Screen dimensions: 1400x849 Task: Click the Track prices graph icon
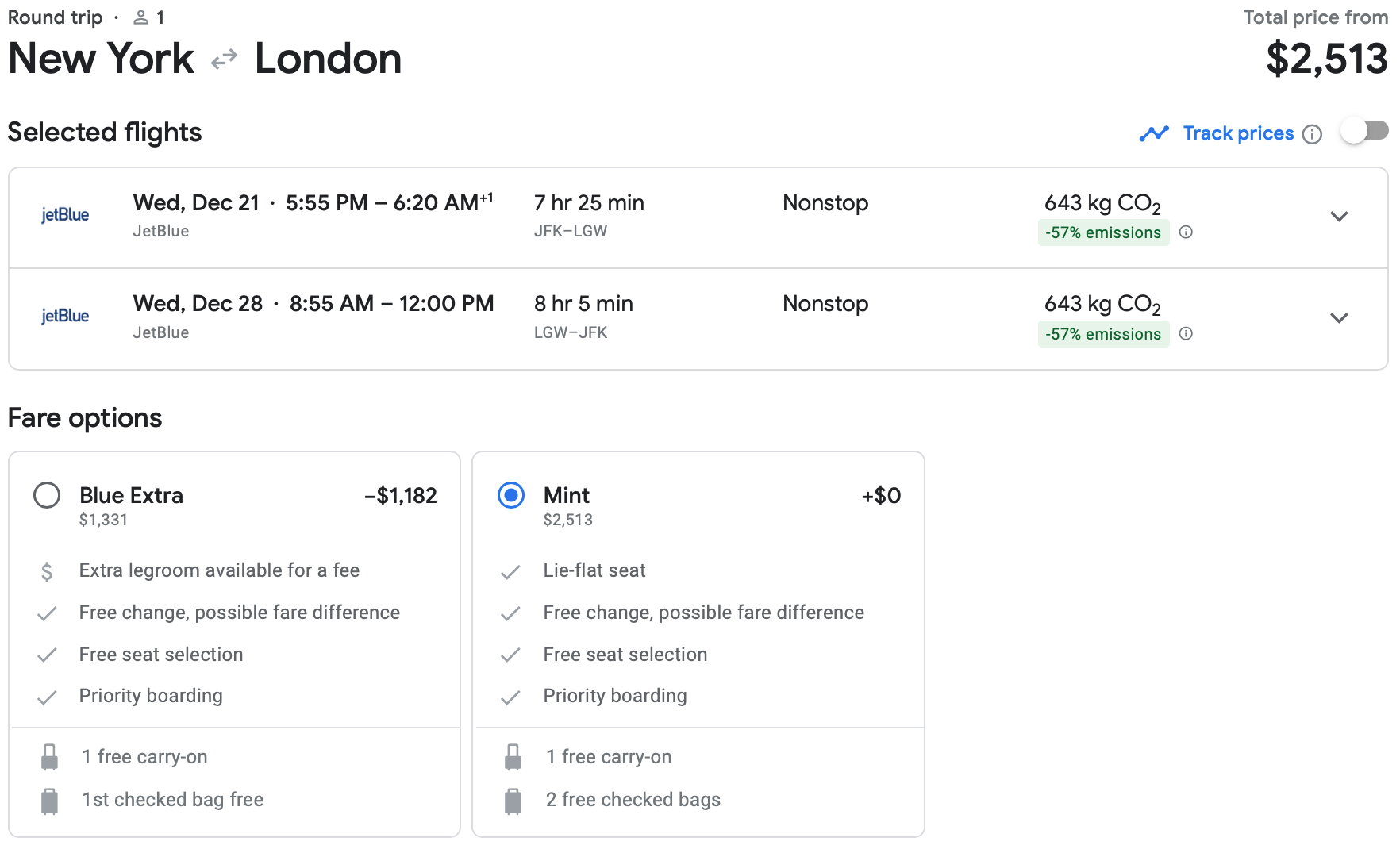coord(1154,133)
